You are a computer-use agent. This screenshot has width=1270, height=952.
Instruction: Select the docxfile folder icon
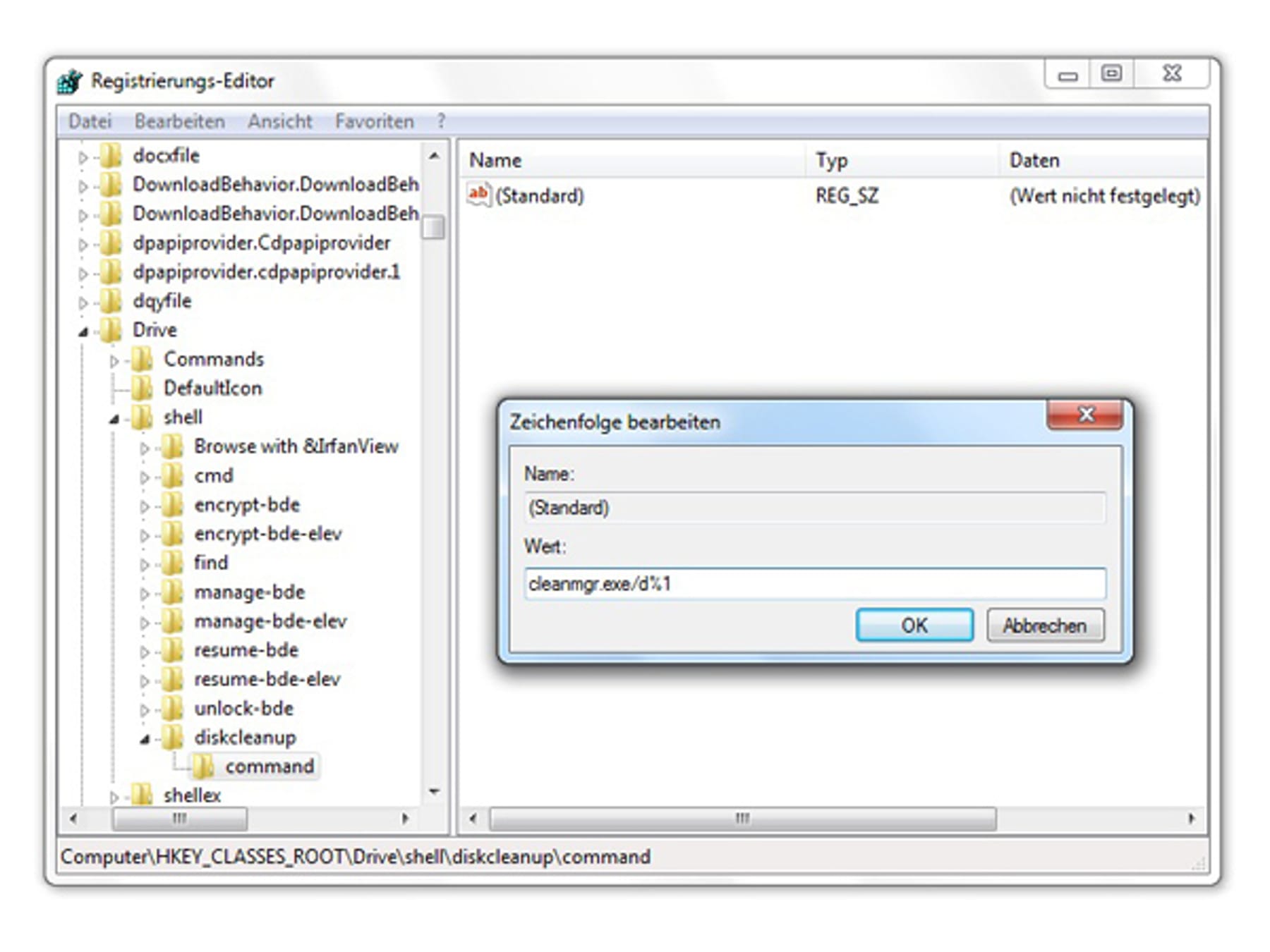(x=111, y=156)
